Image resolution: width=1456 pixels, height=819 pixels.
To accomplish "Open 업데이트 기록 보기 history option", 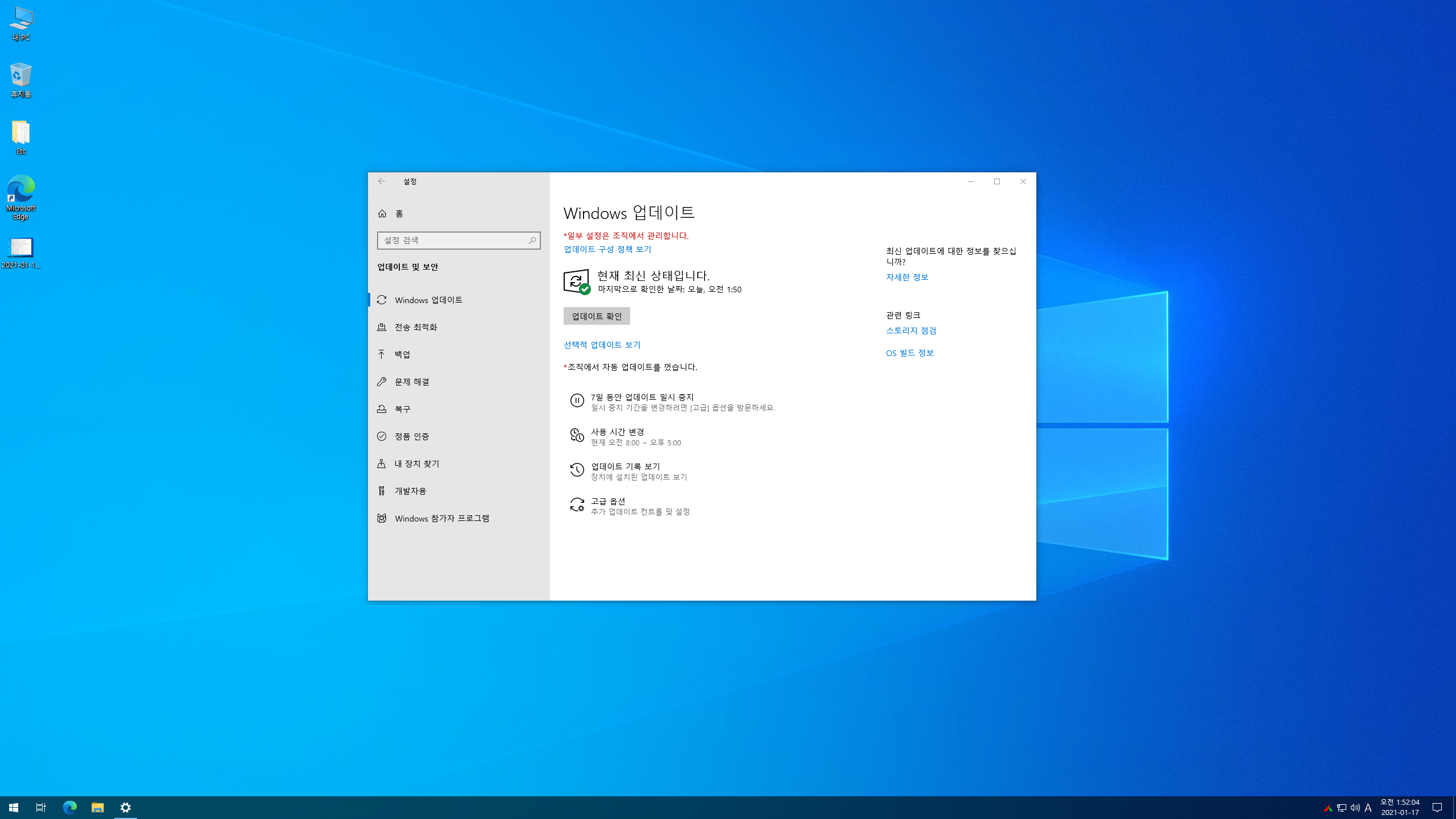I will (625, 467).
